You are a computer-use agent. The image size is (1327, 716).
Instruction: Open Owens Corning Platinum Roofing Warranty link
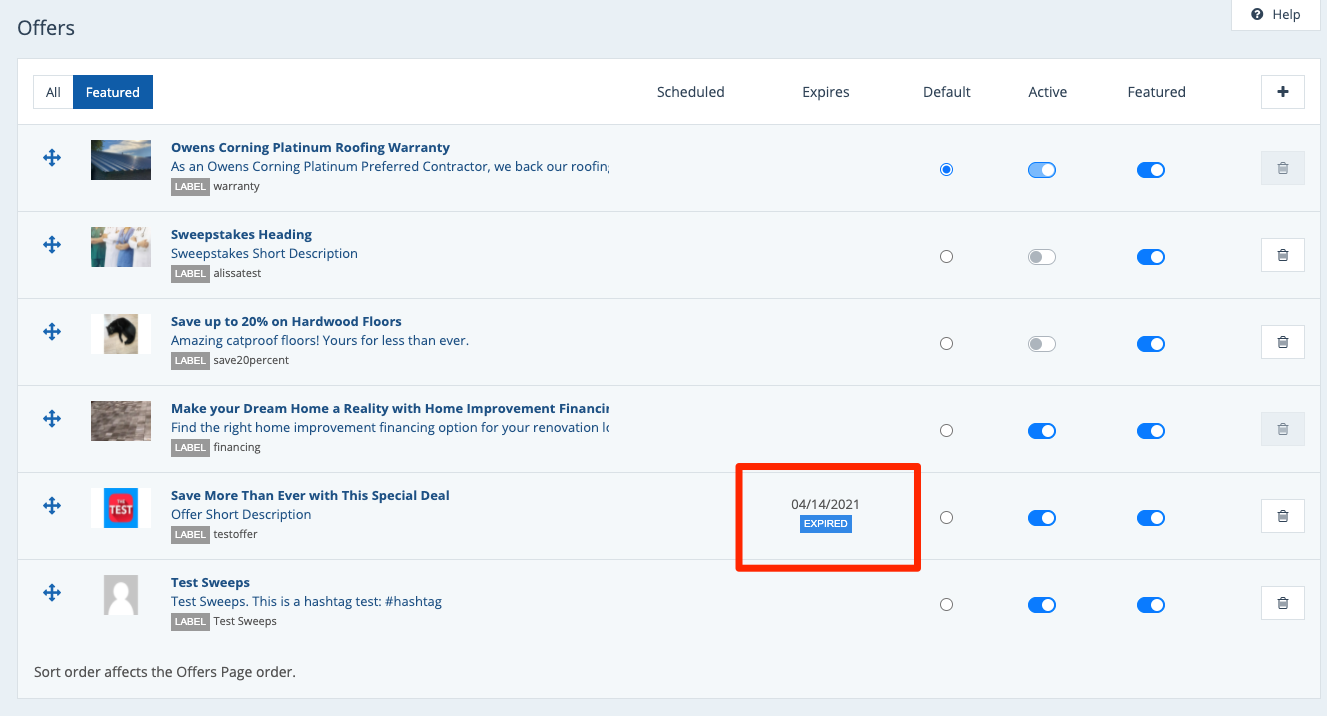(310, 148)
